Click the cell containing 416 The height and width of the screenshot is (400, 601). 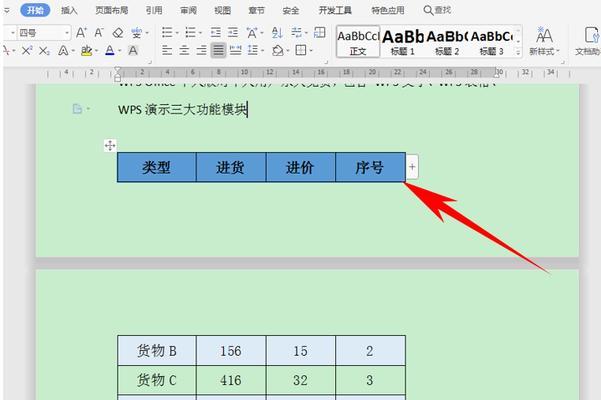click(x=231, y=380)
